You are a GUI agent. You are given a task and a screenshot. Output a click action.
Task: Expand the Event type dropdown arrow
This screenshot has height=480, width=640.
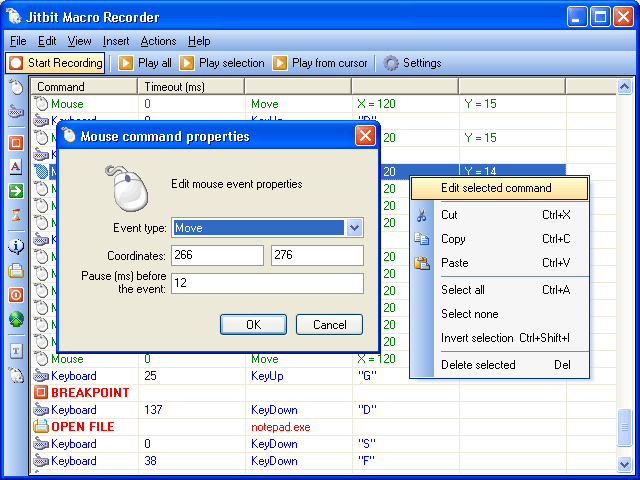coord(354,228)
